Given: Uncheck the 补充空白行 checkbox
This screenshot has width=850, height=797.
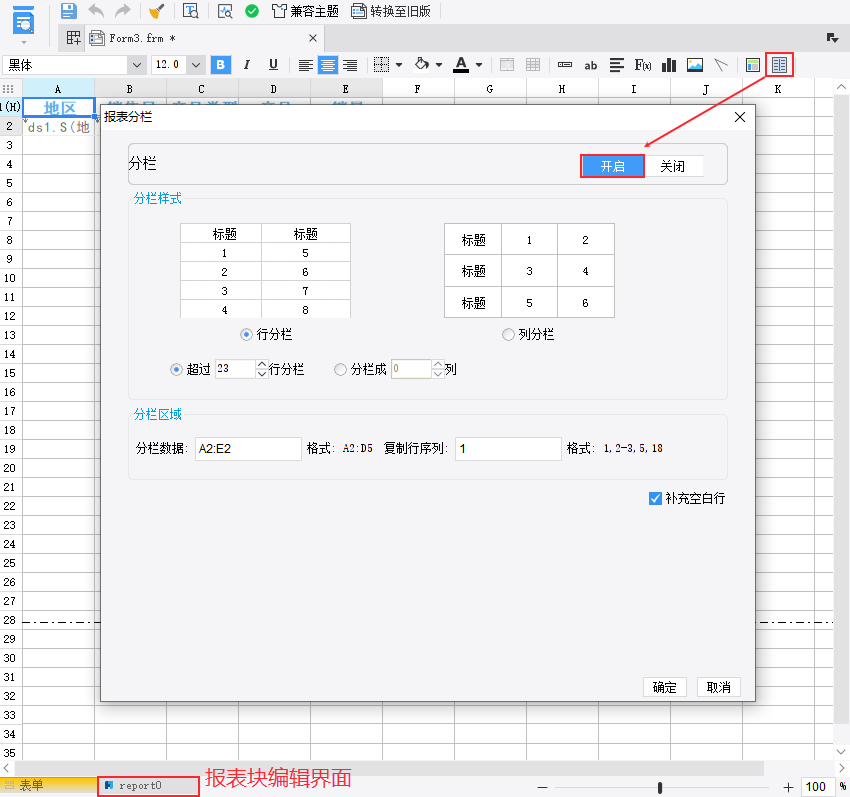Looking at the screenshot, I should point(656,498).
